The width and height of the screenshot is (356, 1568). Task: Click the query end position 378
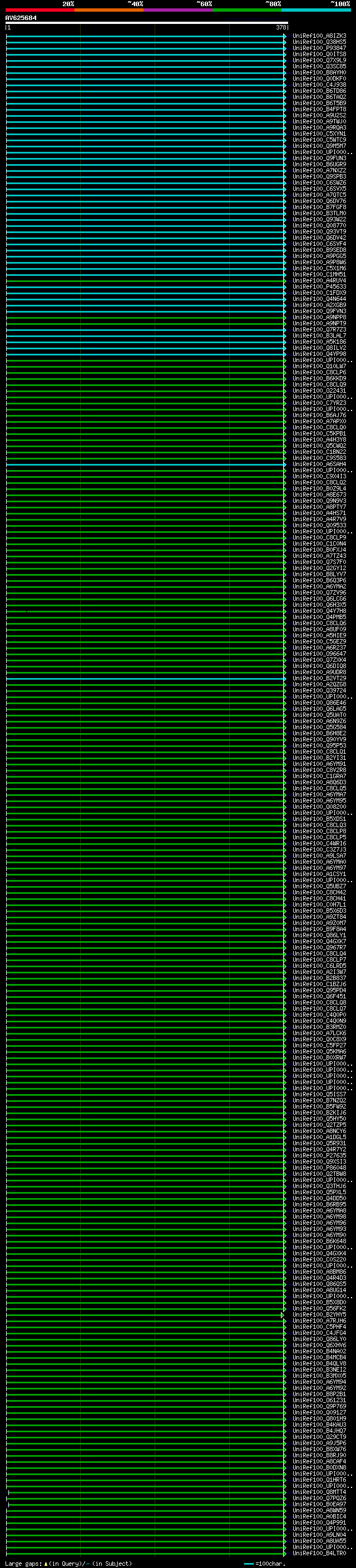(x=280, y=27)
